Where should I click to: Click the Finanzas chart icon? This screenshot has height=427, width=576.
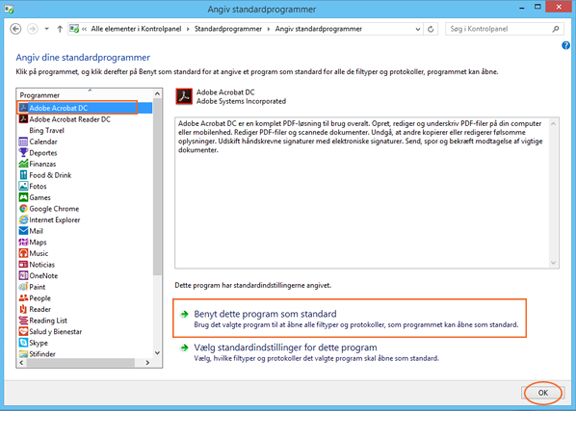click(23, 164)
